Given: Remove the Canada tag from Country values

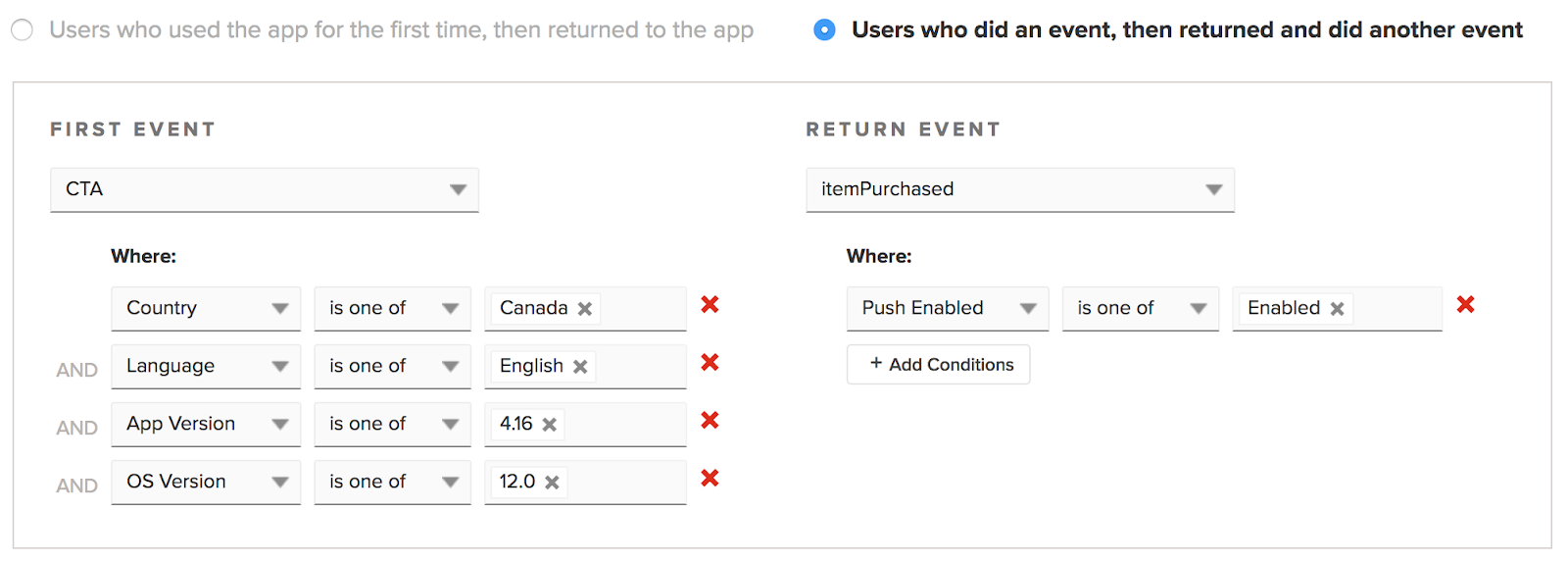Looking at the screenshot, I should [585, 309].
